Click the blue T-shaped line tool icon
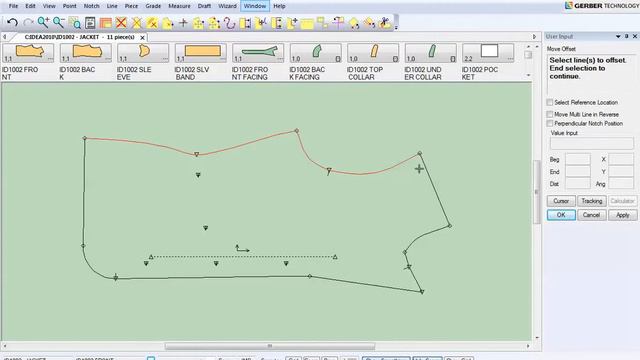640x360 pixels. (338, 23)
